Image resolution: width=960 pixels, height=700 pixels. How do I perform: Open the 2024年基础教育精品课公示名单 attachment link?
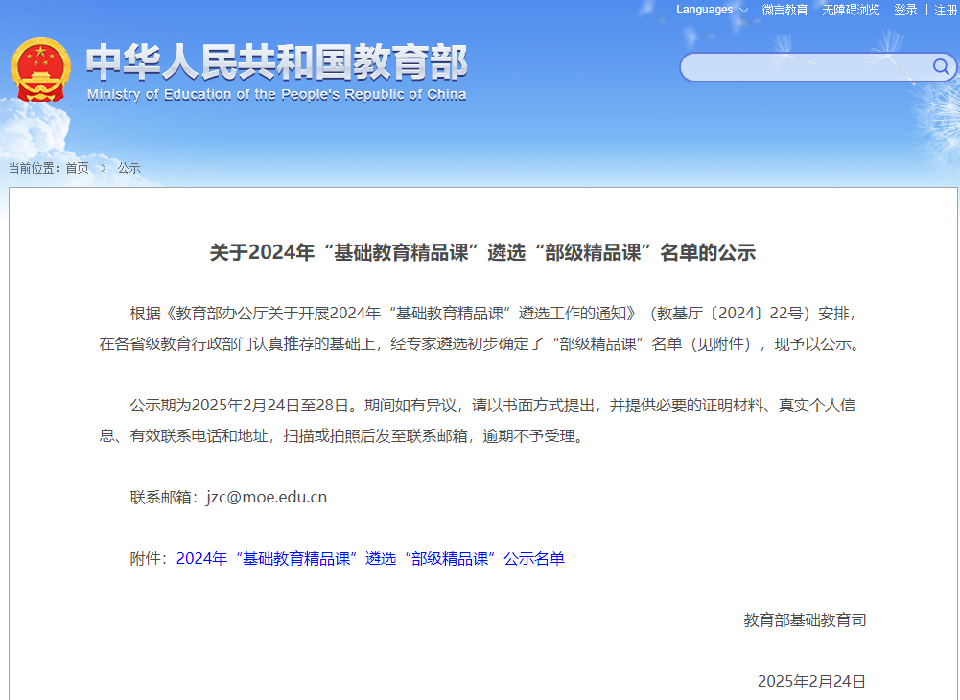pos(370,558)
